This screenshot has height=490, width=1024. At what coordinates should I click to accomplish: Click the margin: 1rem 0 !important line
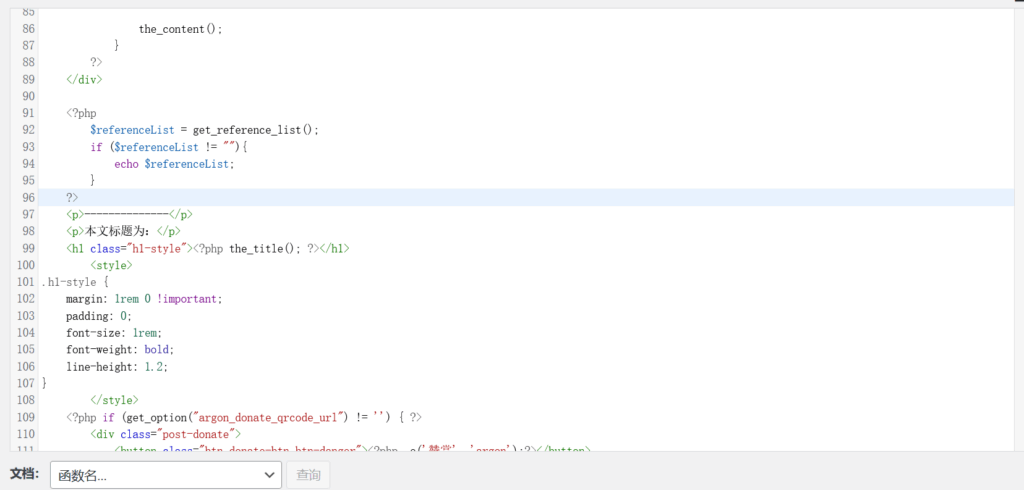point(144,299)
